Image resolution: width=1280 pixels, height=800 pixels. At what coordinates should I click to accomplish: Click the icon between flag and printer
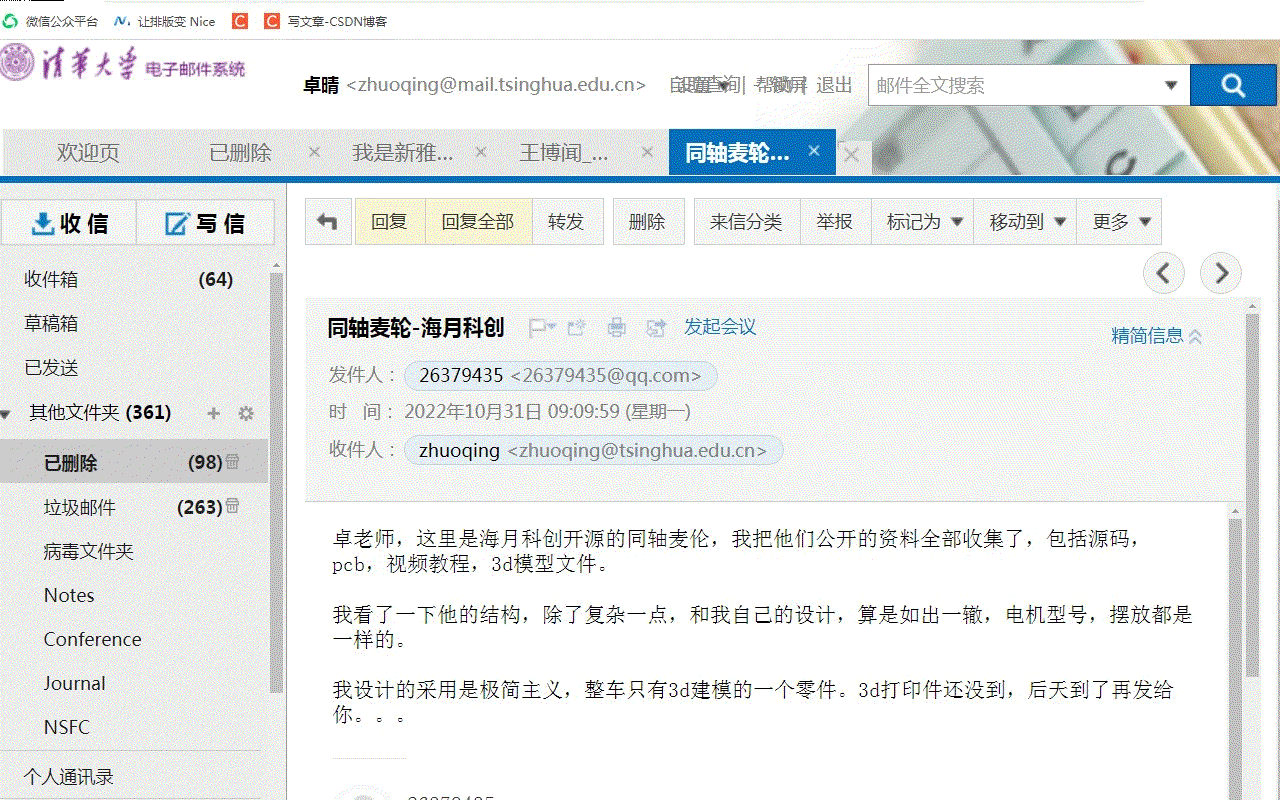tap(577, 327)
